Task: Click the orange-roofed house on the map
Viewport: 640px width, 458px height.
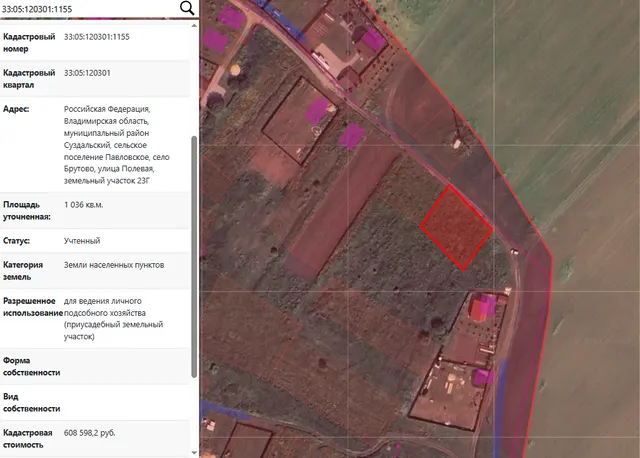Action: point(478,309)
